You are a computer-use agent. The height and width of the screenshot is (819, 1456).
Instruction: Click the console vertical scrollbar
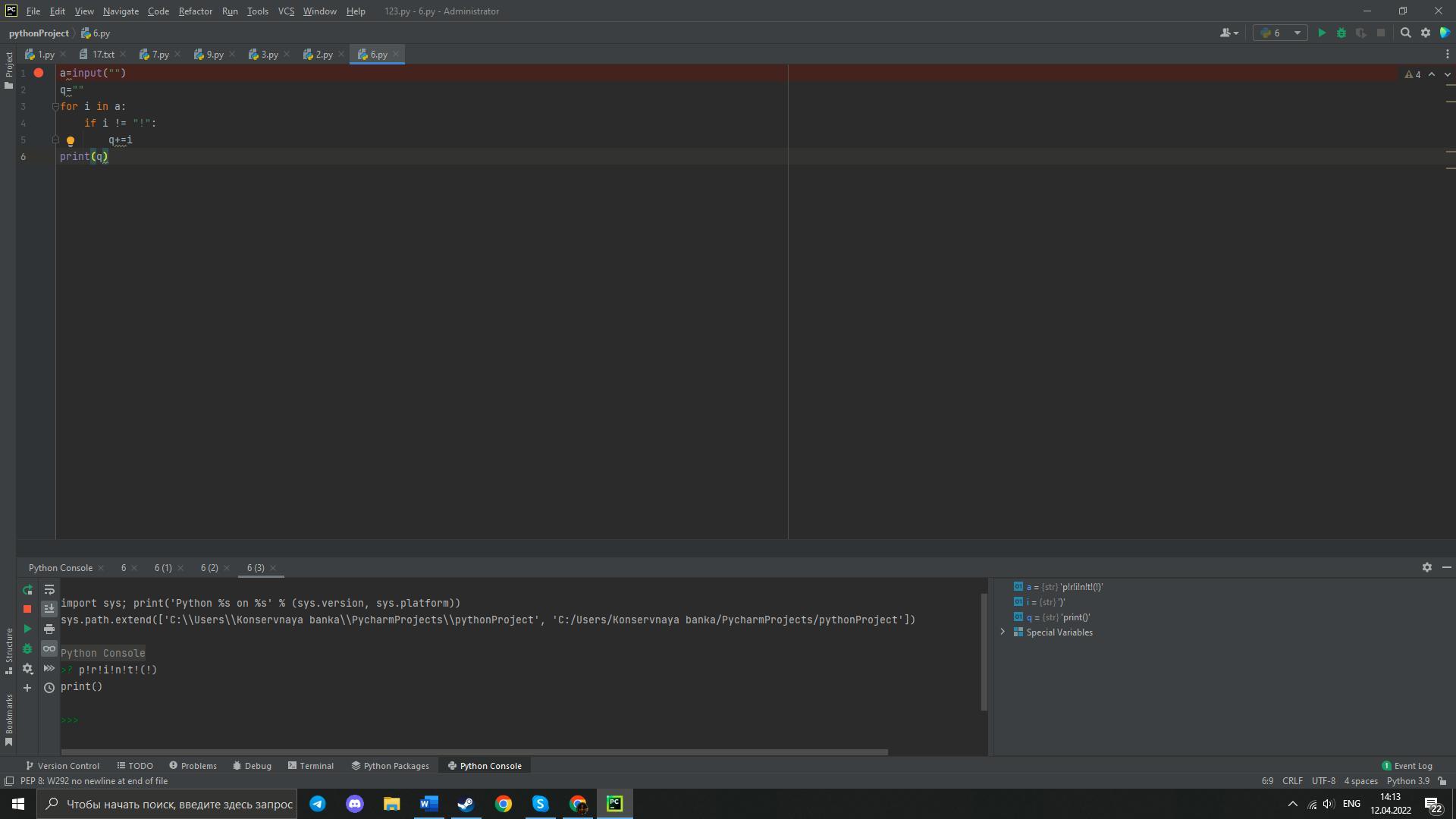pyautogui.click(x=984, y=652)
